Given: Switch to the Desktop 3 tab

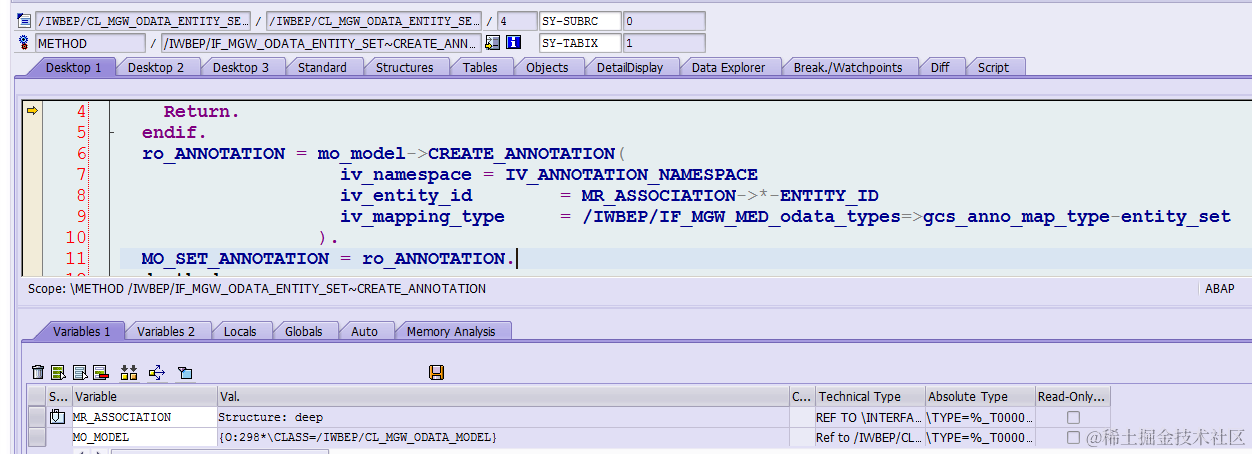Looking at the screenshot, I should click(x=241, y=67).
